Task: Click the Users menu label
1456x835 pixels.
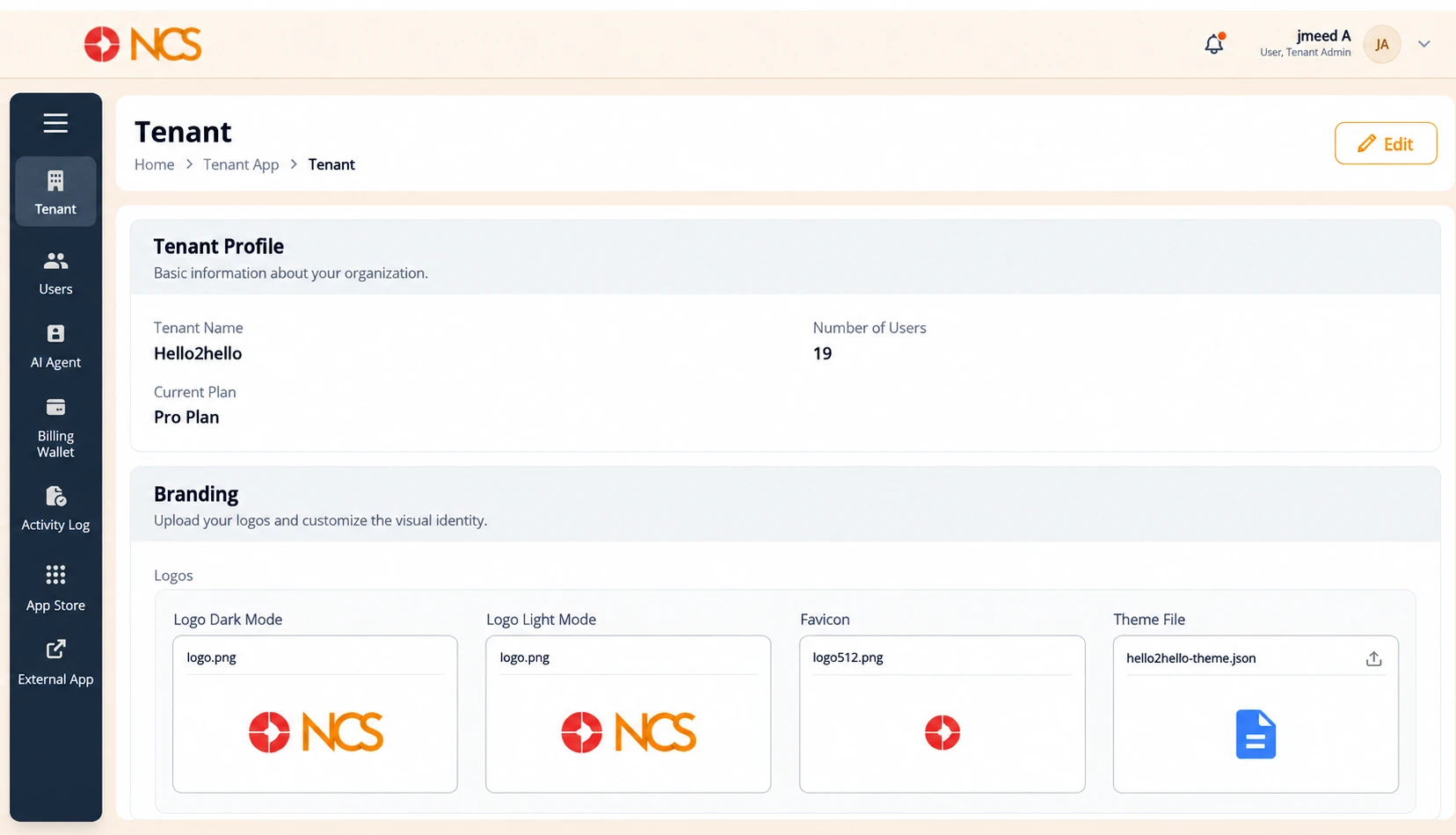Action: pos(55,289)
